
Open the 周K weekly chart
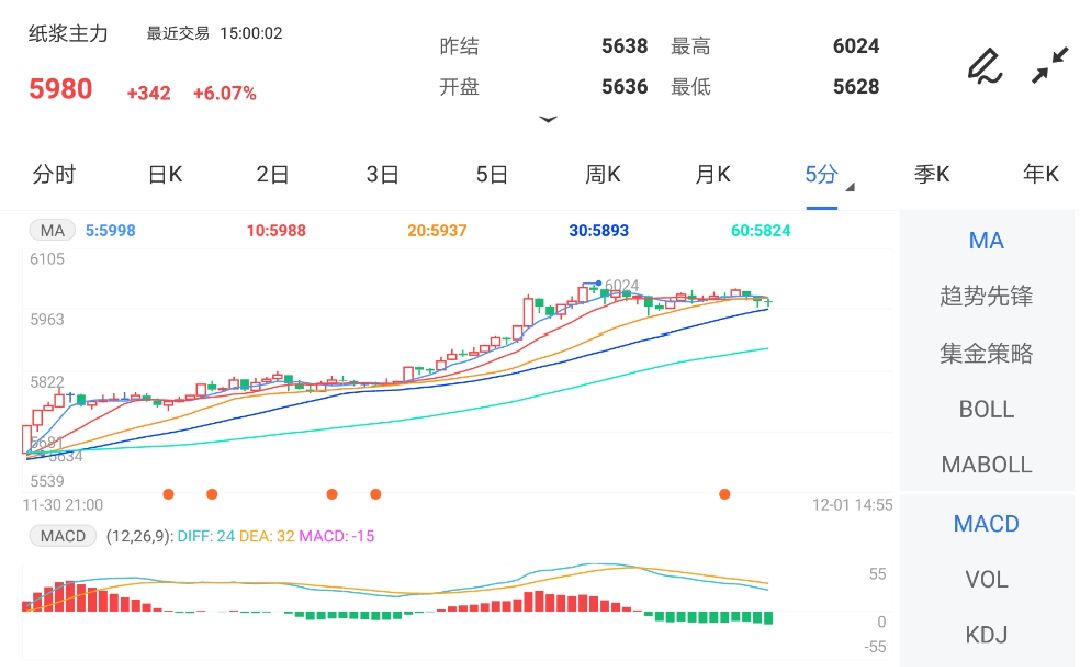602,173
